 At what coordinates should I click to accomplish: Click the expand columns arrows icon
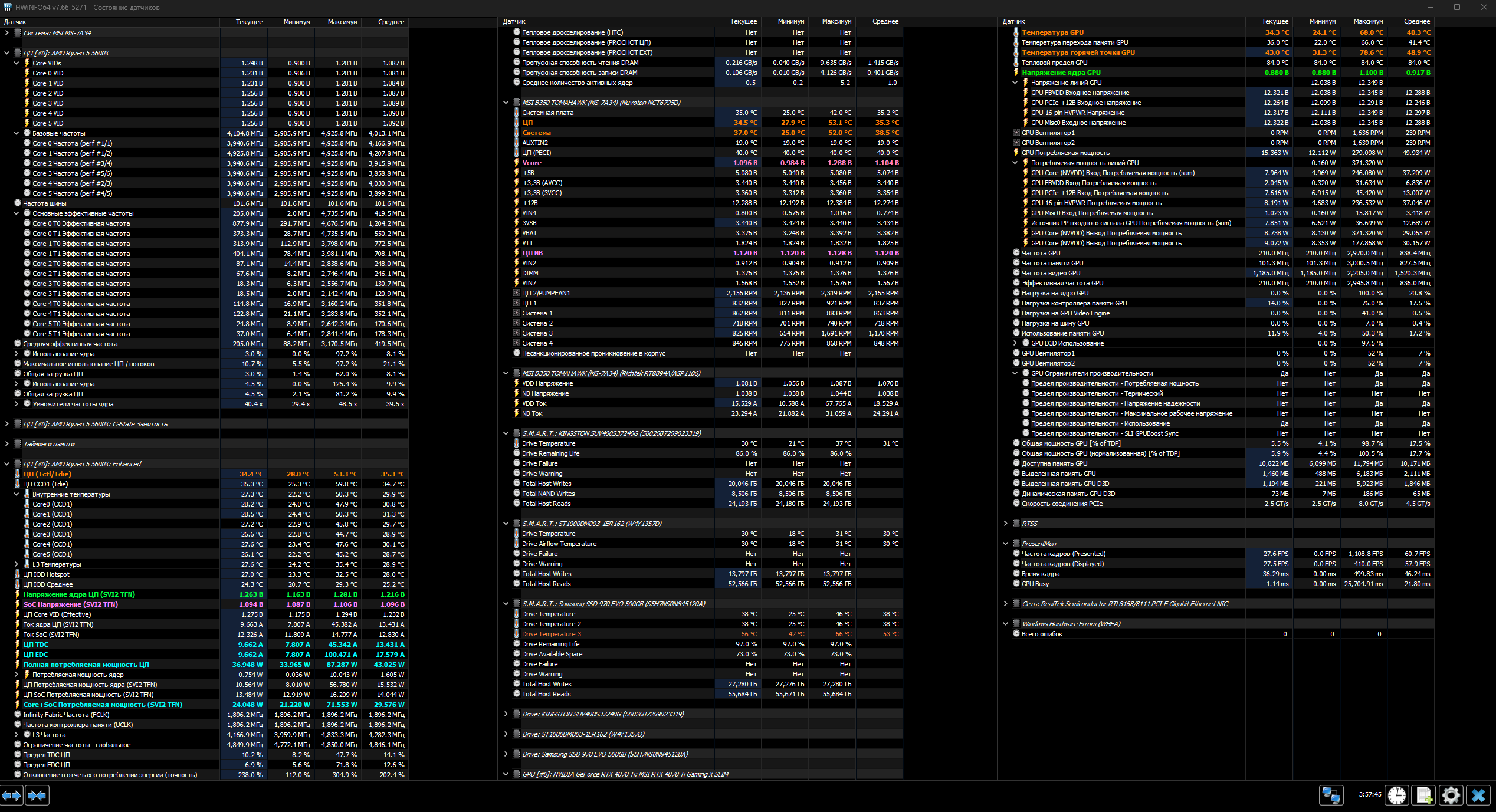pos(11,796)
